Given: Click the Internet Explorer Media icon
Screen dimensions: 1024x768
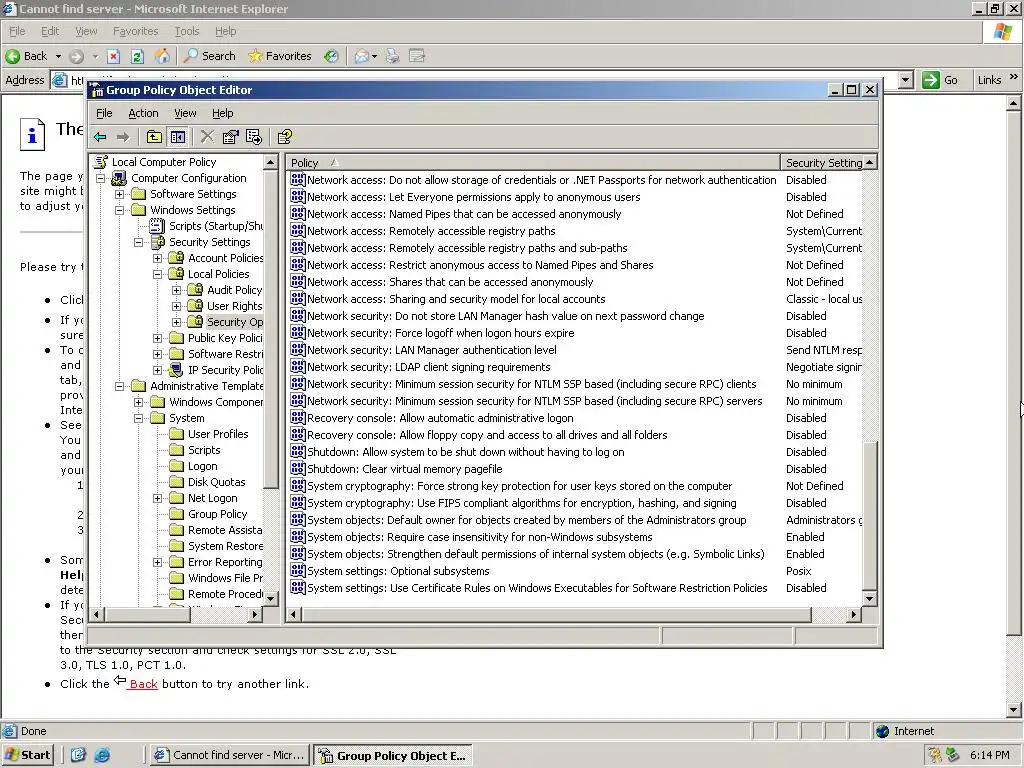Looking at the screenshot, I should coord(332,56).
